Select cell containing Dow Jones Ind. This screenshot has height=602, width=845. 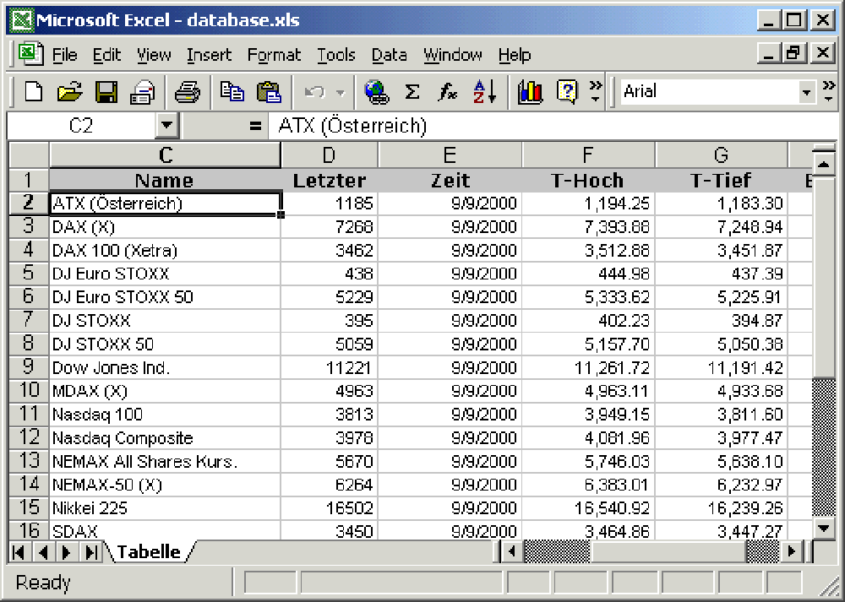tap(165, 368)
